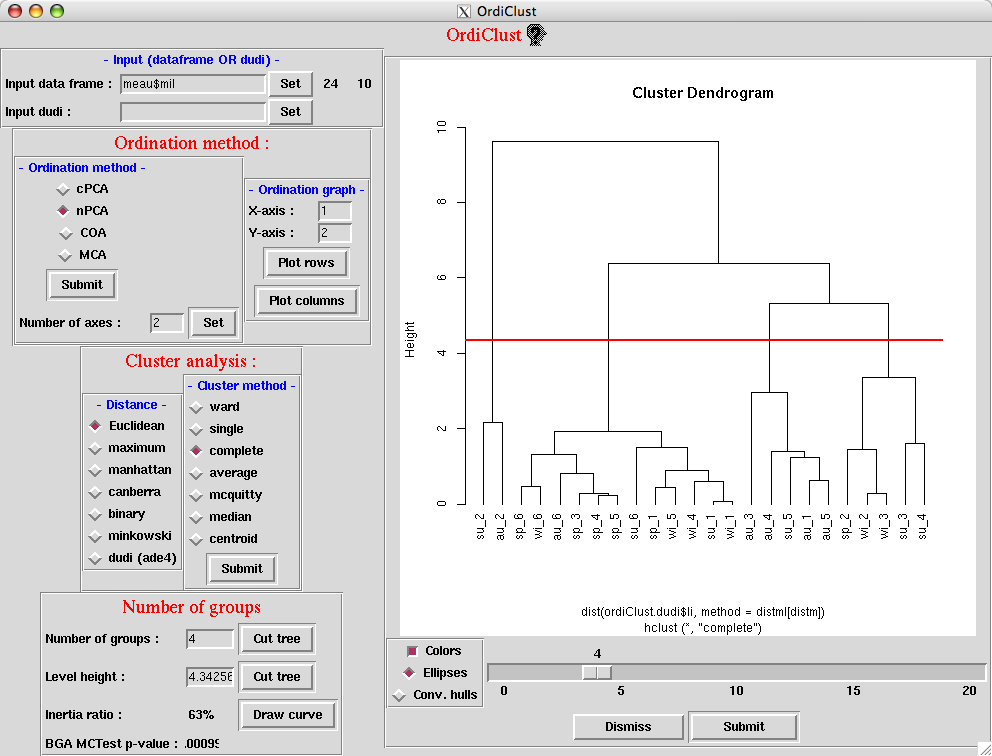Click Dismiss below the dendrogram
This screenshot has height=756, width=992.
628,727
